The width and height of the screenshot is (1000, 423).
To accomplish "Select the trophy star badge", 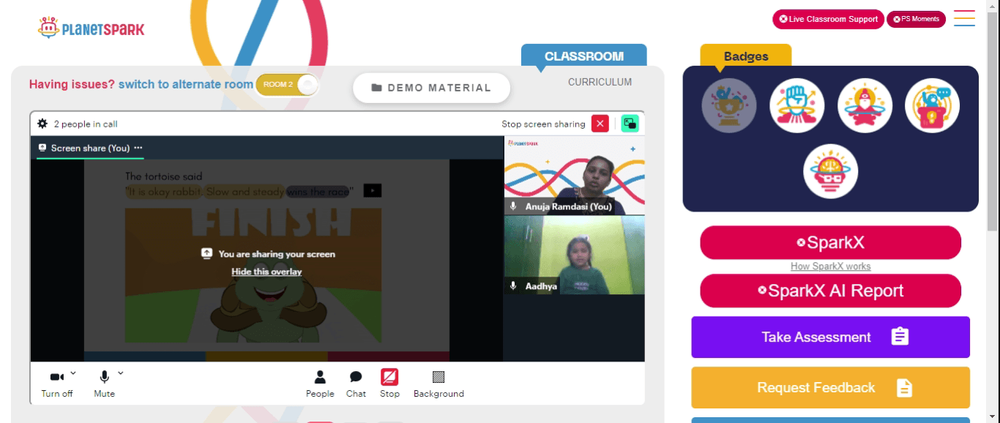I will point(729,105).
